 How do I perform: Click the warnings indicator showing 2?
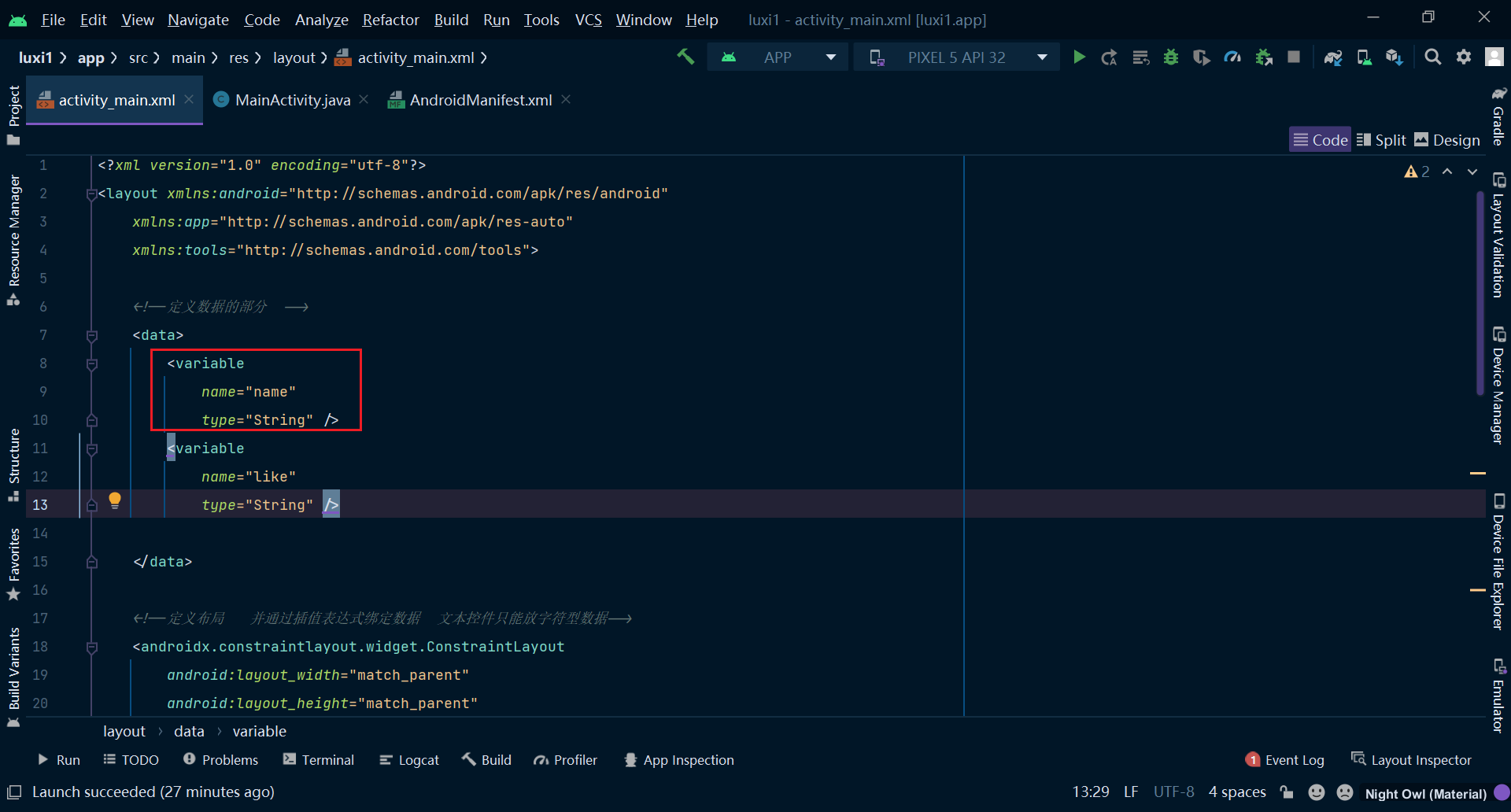(x=1417, y=172)
